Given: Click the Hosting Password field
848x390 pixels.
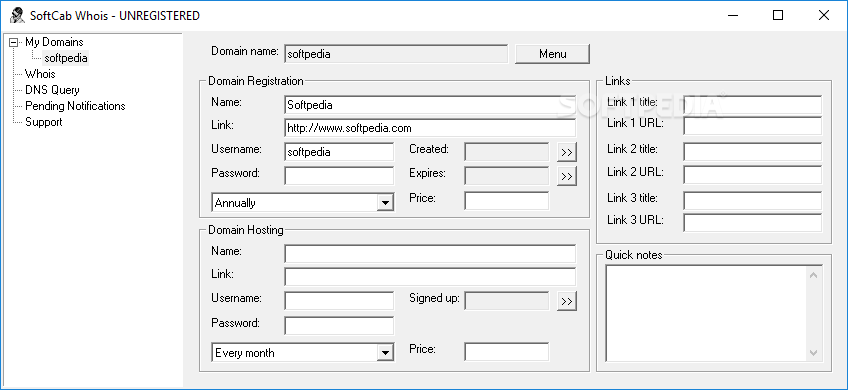Looking at the screenshot, I should (x=339, y=326).
